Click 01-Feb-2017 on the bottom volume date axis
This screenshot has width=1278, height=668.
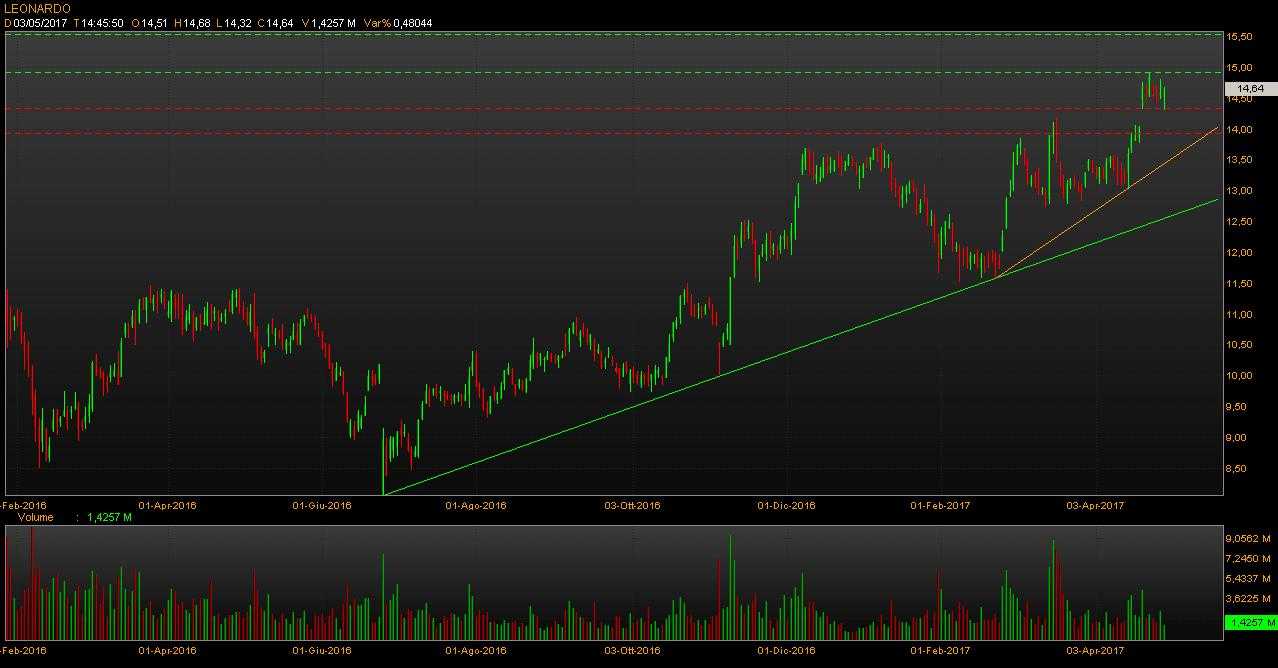(x=940, y=650)
